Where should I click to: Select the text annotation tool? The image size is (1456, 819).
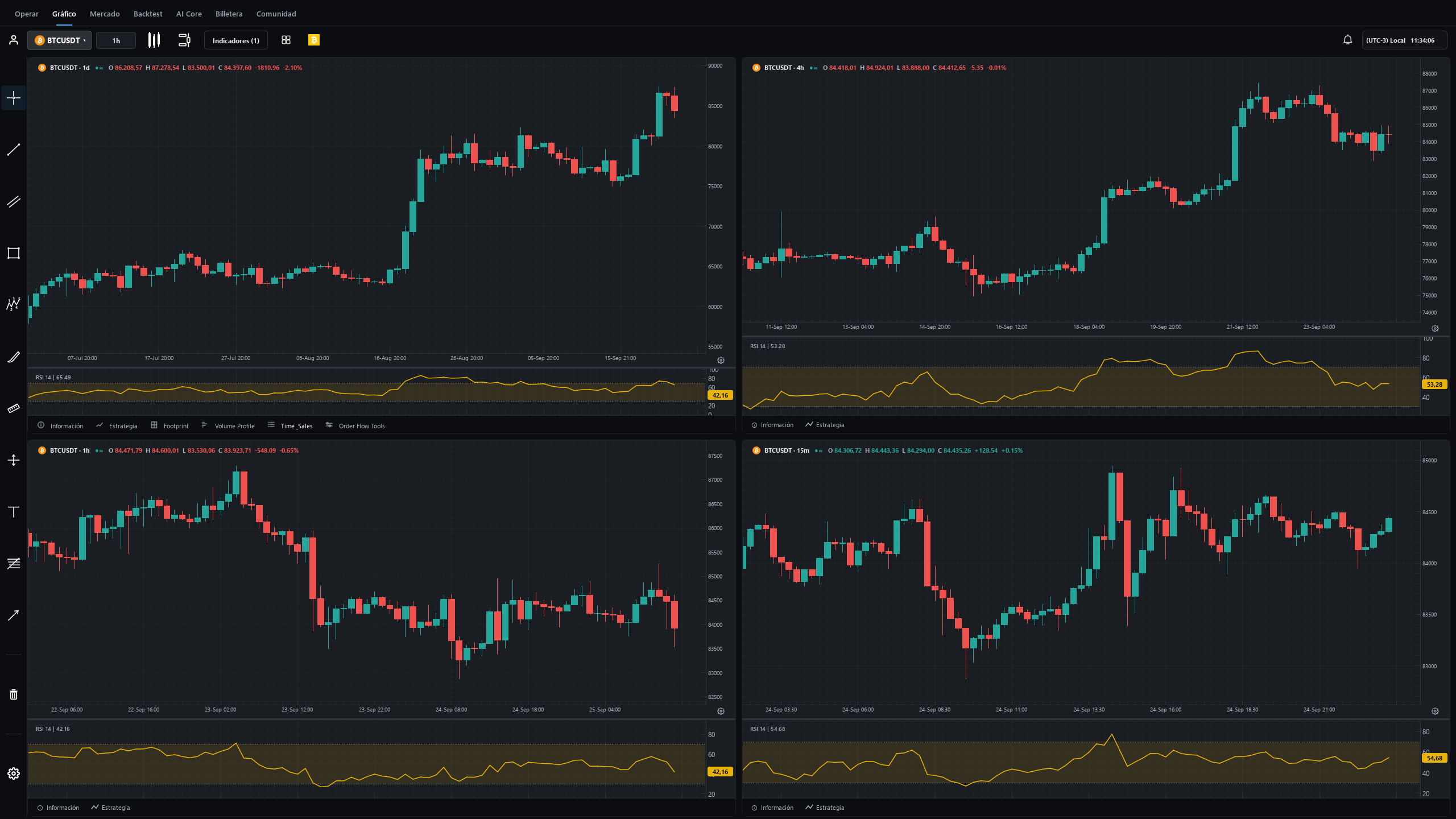(x=14, y=512)
